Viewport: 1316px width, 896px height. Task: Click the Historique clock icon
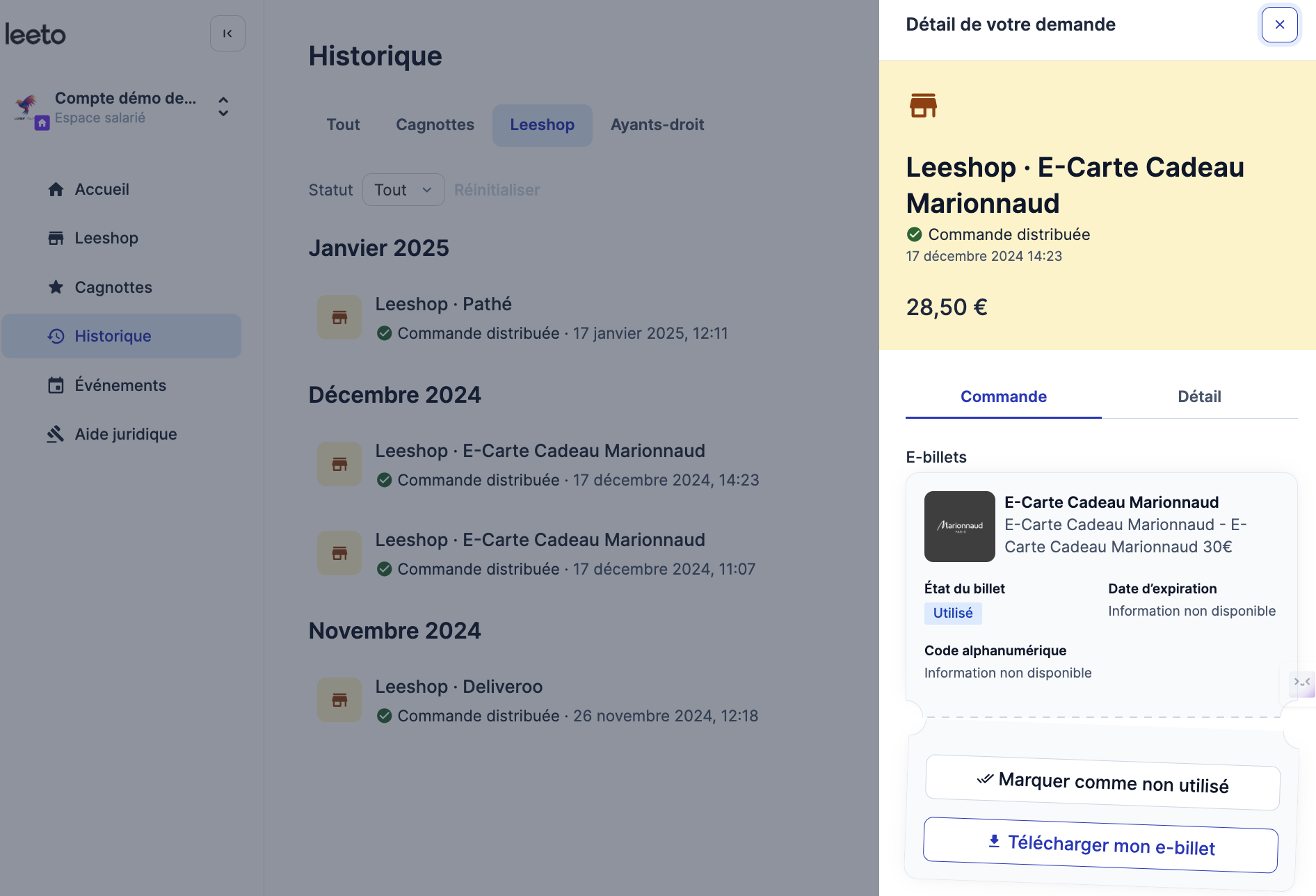click(x=56, y=336)
